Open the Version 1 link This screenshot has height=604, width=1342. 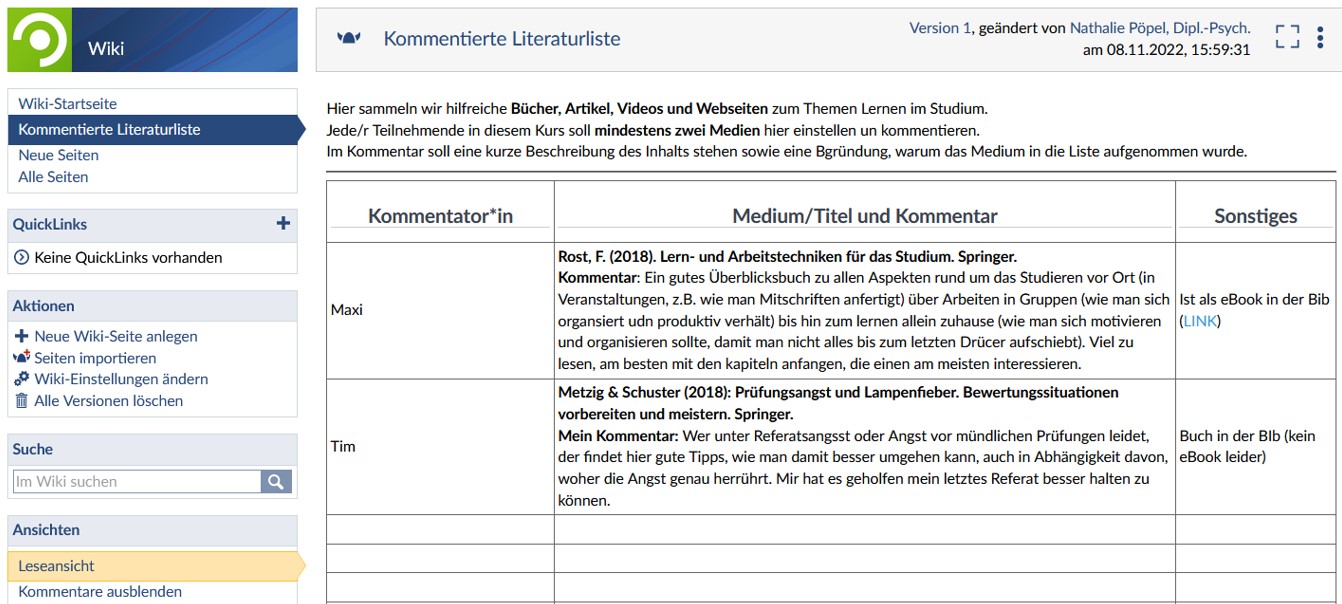coord(939,28)
